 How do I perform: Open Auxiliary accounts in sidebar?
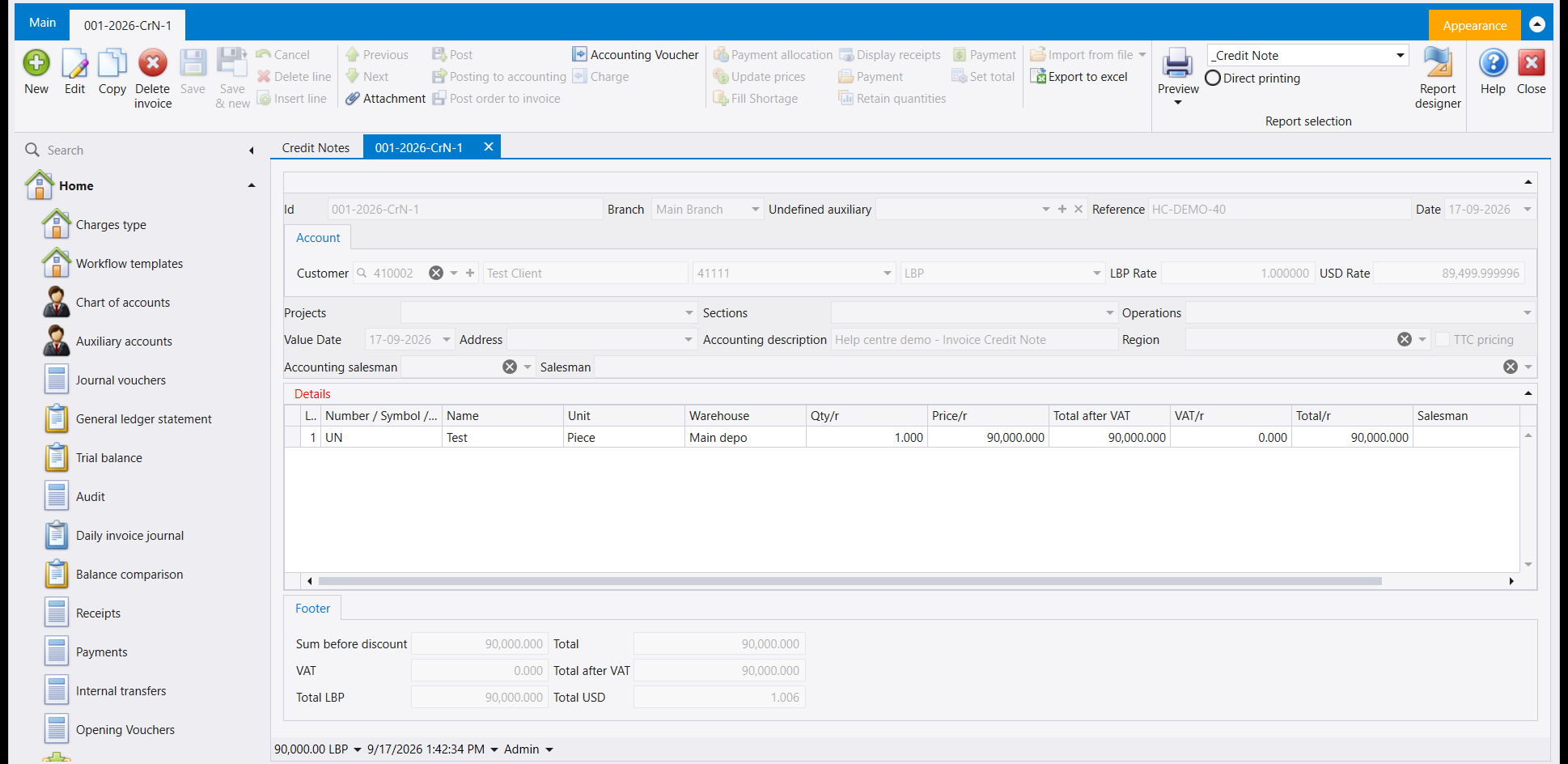124,342
